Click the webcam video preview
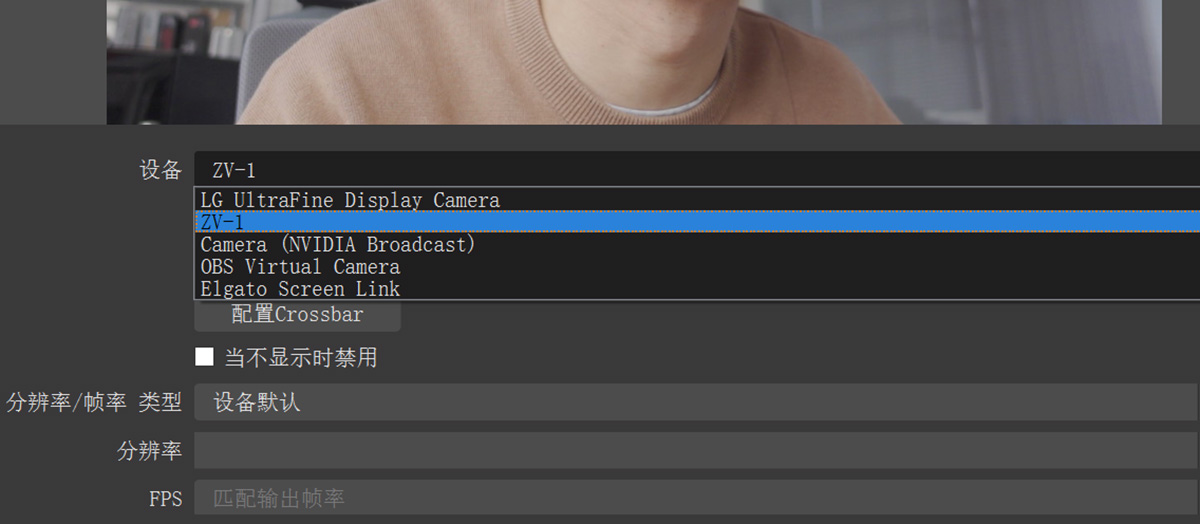This screenshot has width=1200, height=524. click(x=634, y=62)
